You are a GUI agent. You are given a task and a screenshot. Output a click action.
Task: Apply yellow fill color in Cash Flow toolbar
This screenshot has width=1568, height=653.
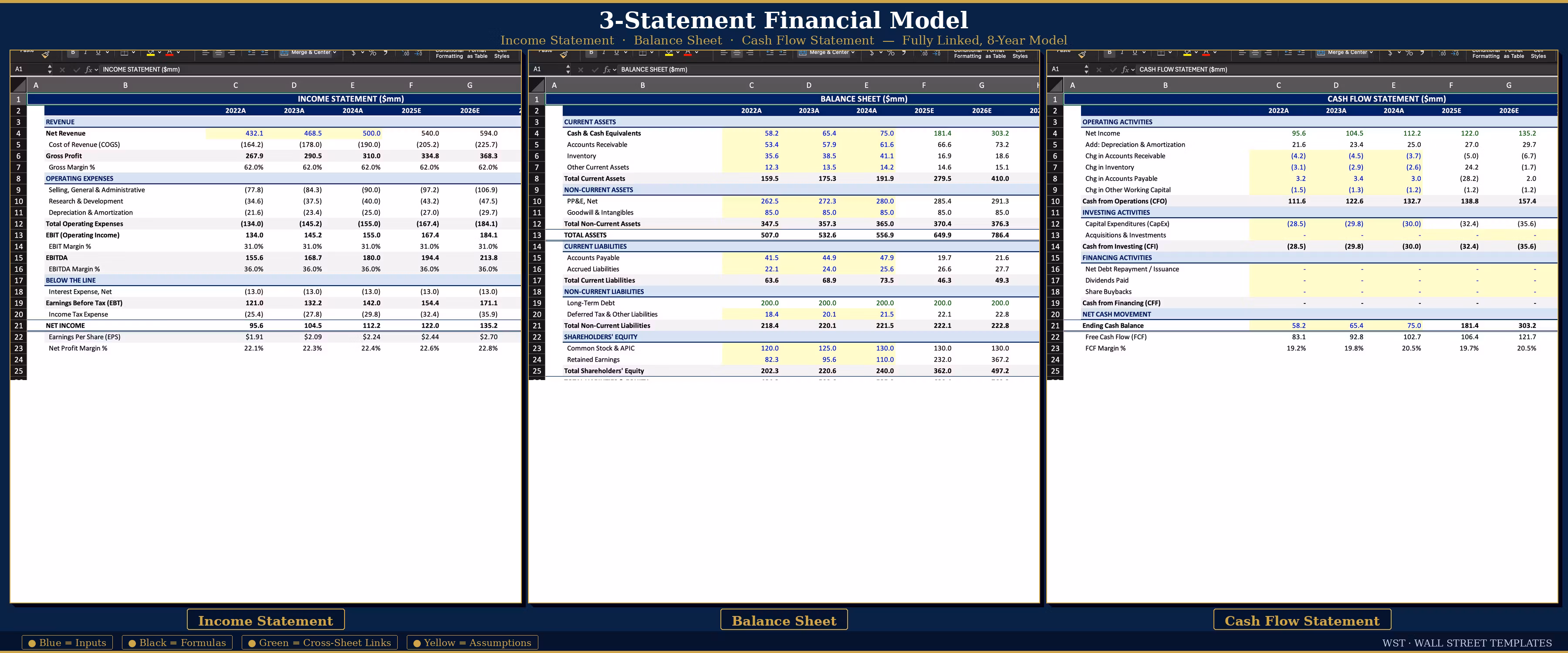[x=1188, y=53]
